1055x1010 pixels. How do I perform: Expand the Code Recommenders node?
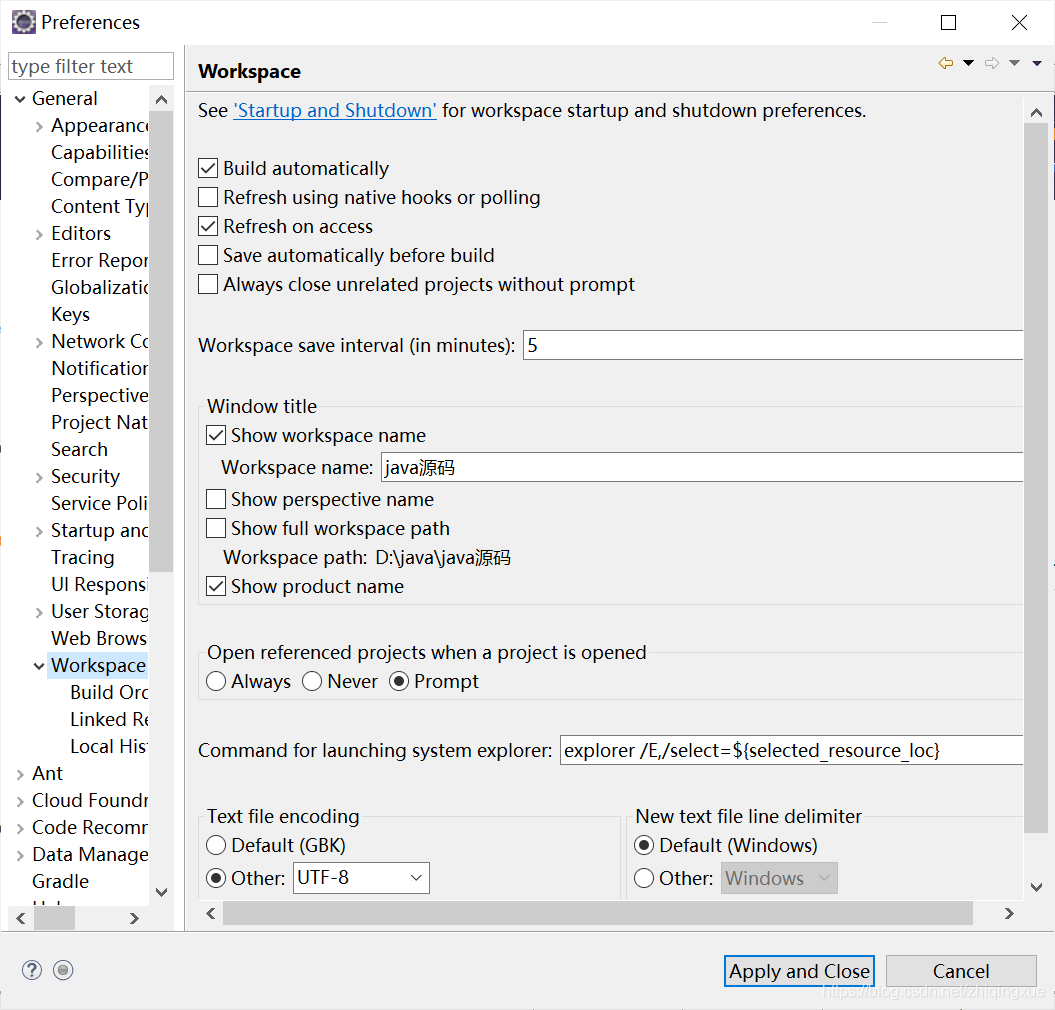coord(20,828)
